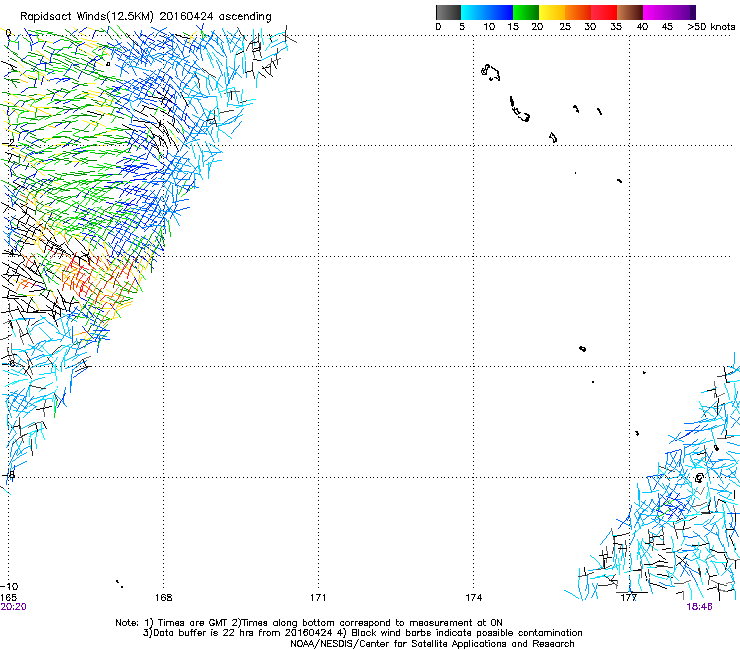Click the red 30-35 knots legend segment
The width and height of the screenshot is (740, 650).
tap(604, 12)
